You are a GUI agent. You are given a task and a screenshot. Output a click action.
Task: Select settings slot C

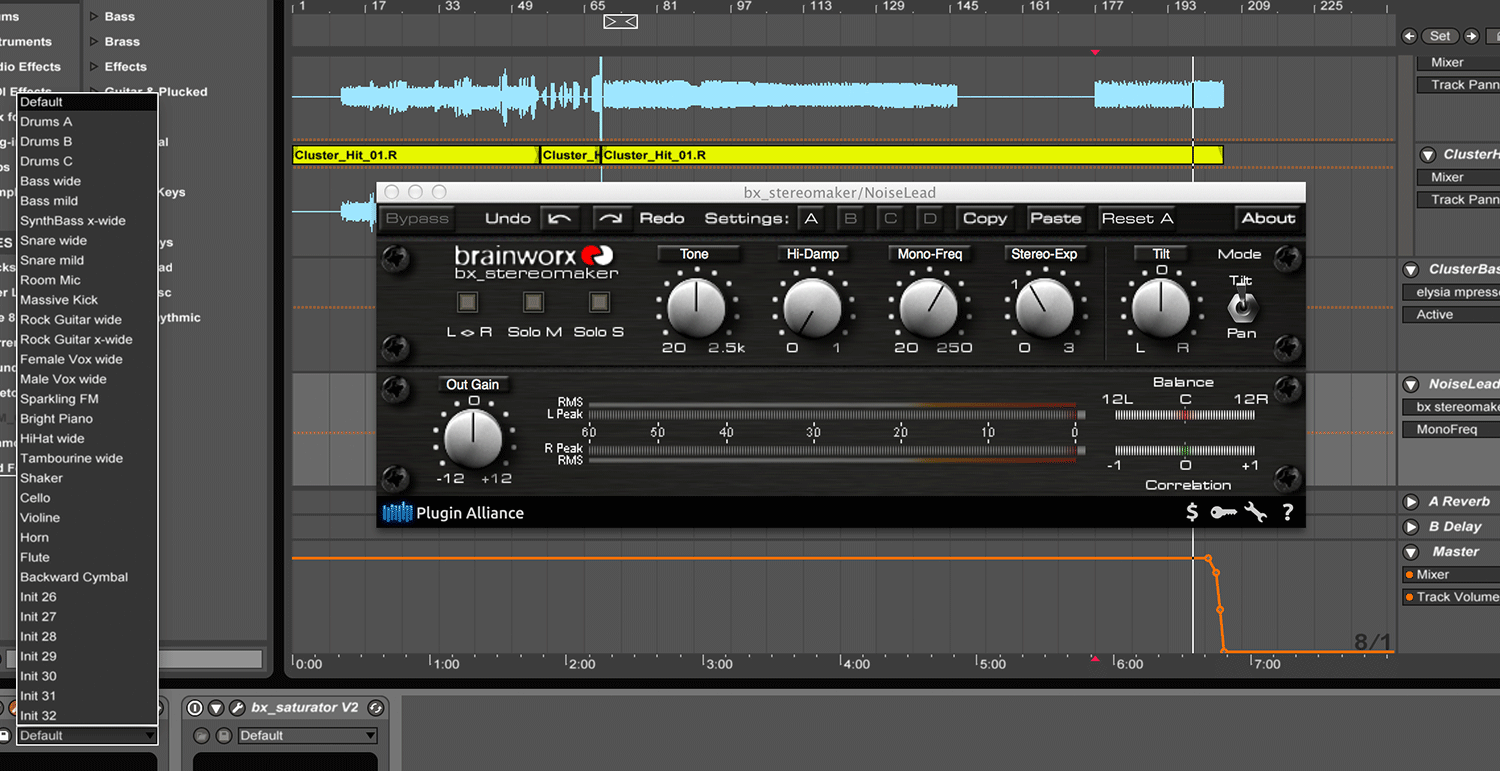click(x=890, y=218)
